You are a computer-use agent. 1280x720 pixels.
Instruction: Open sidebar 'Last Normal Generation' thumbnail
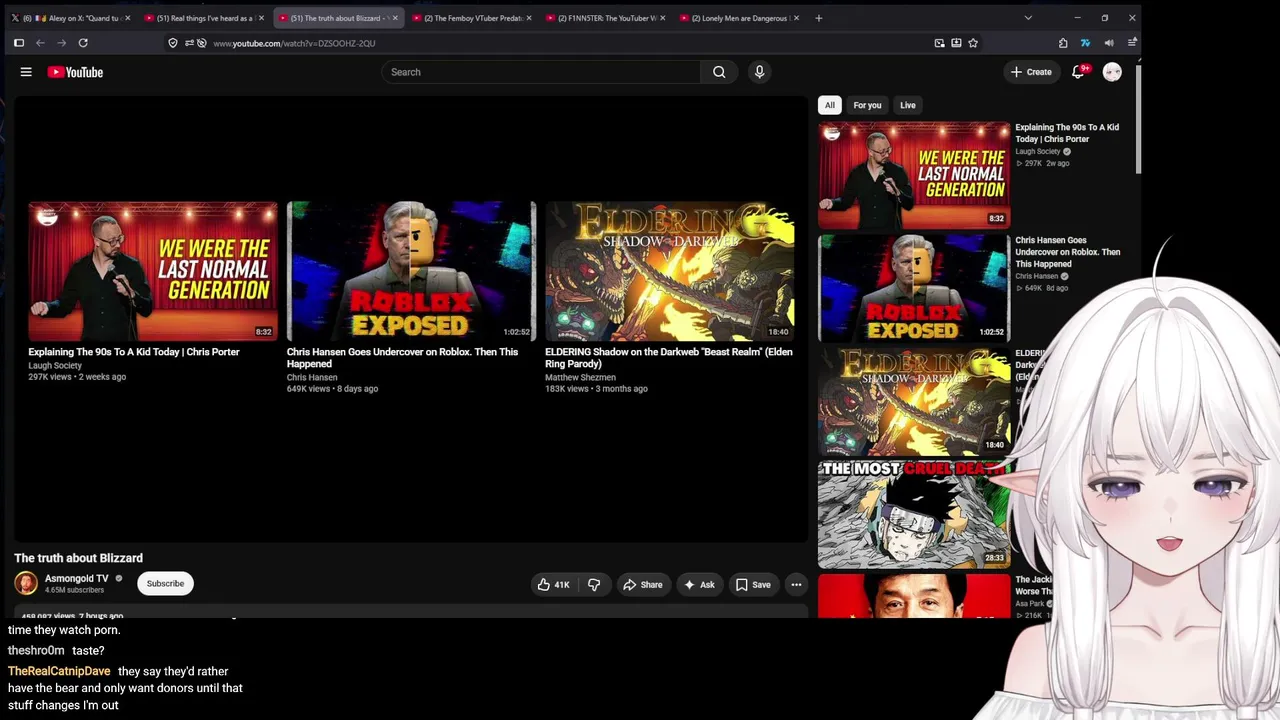click(914, 175)
